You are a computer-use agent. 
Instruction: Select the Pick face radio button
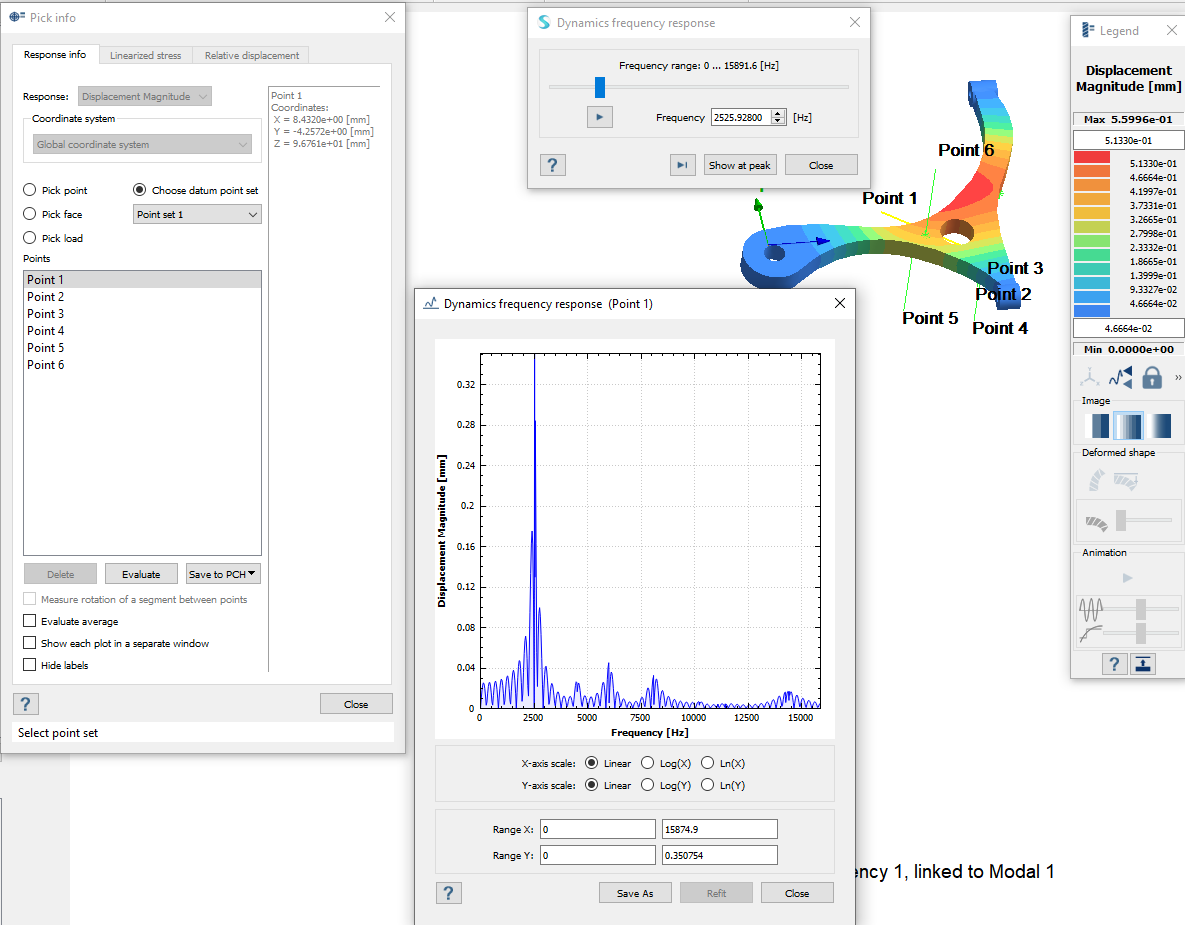[x=29, y=214]
